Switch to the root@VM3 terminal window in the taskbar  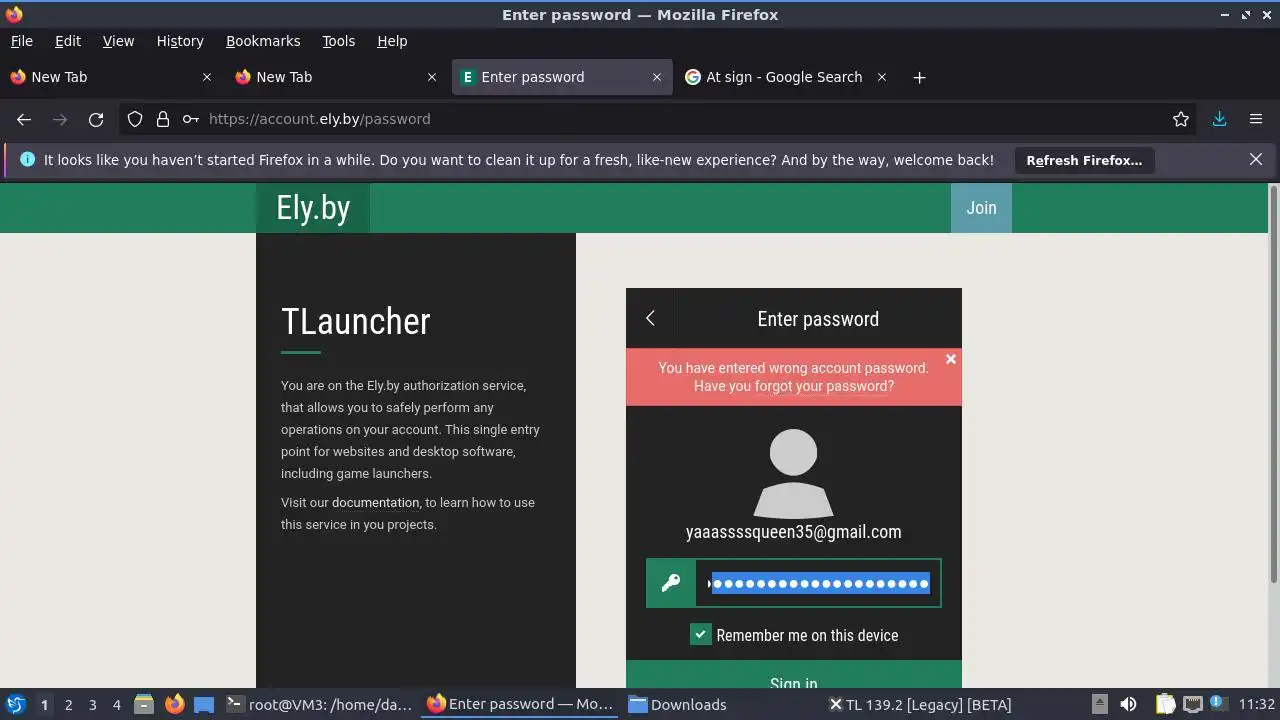pos(319,704)
